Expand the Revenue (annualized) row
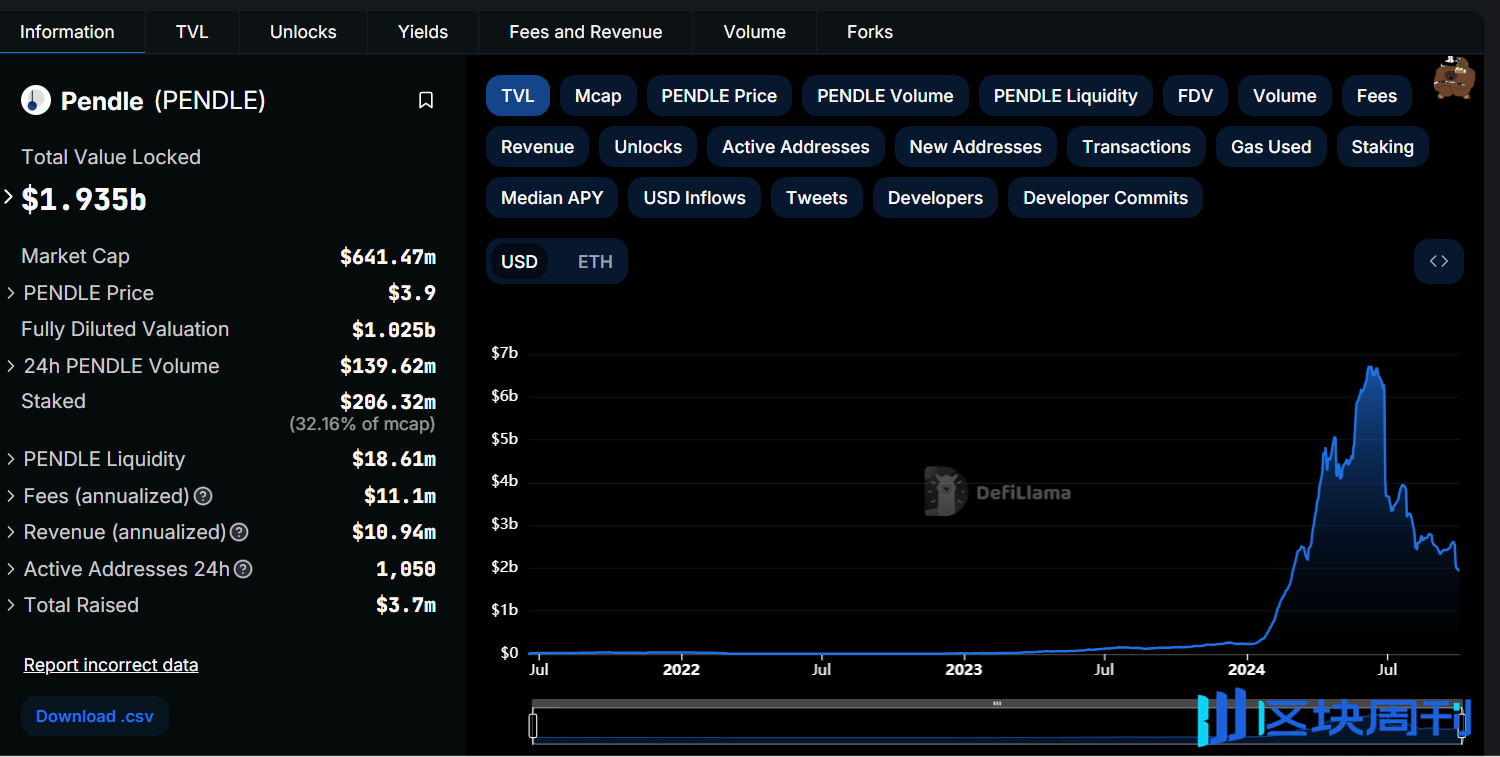 pos(11,532)
